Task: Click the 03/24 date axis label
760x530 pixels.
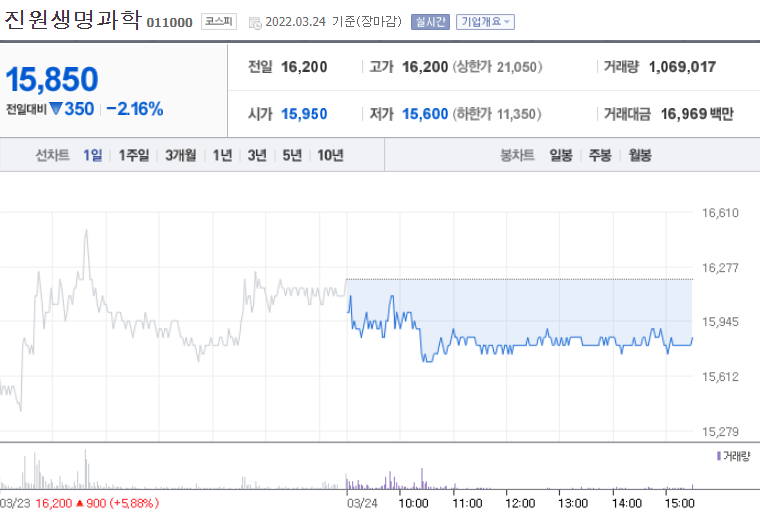Action: [362, 503]
